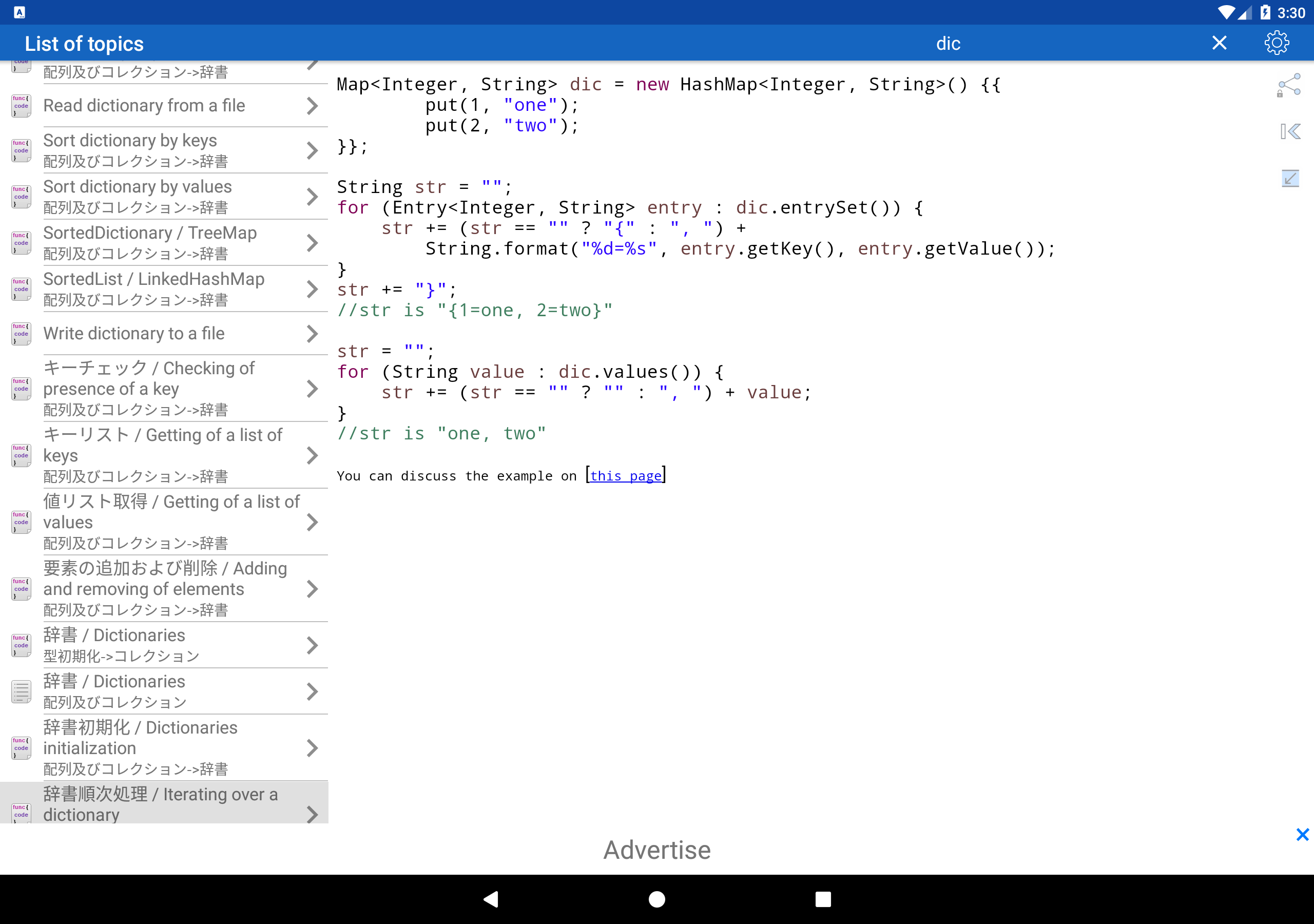Tap the Android recent apps button

[x=822, y=899]
